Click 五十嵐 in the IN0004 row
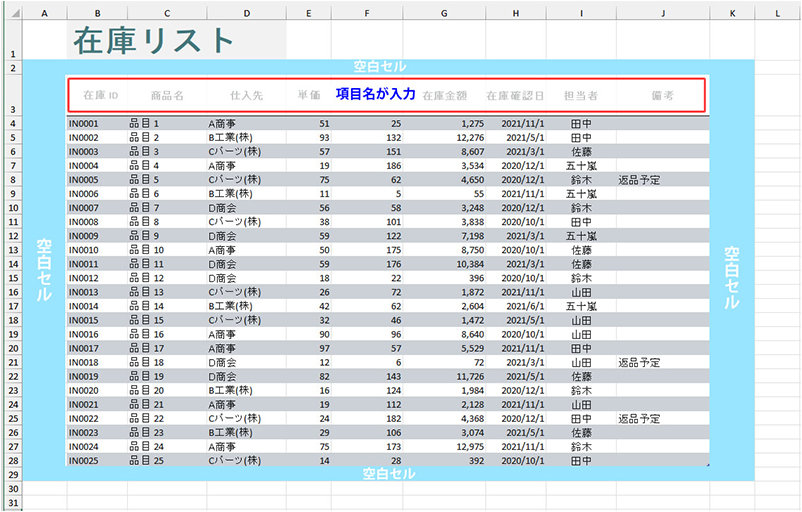This screenshot has height=512, width=802. pyautogui.click(x=581, y=166)
